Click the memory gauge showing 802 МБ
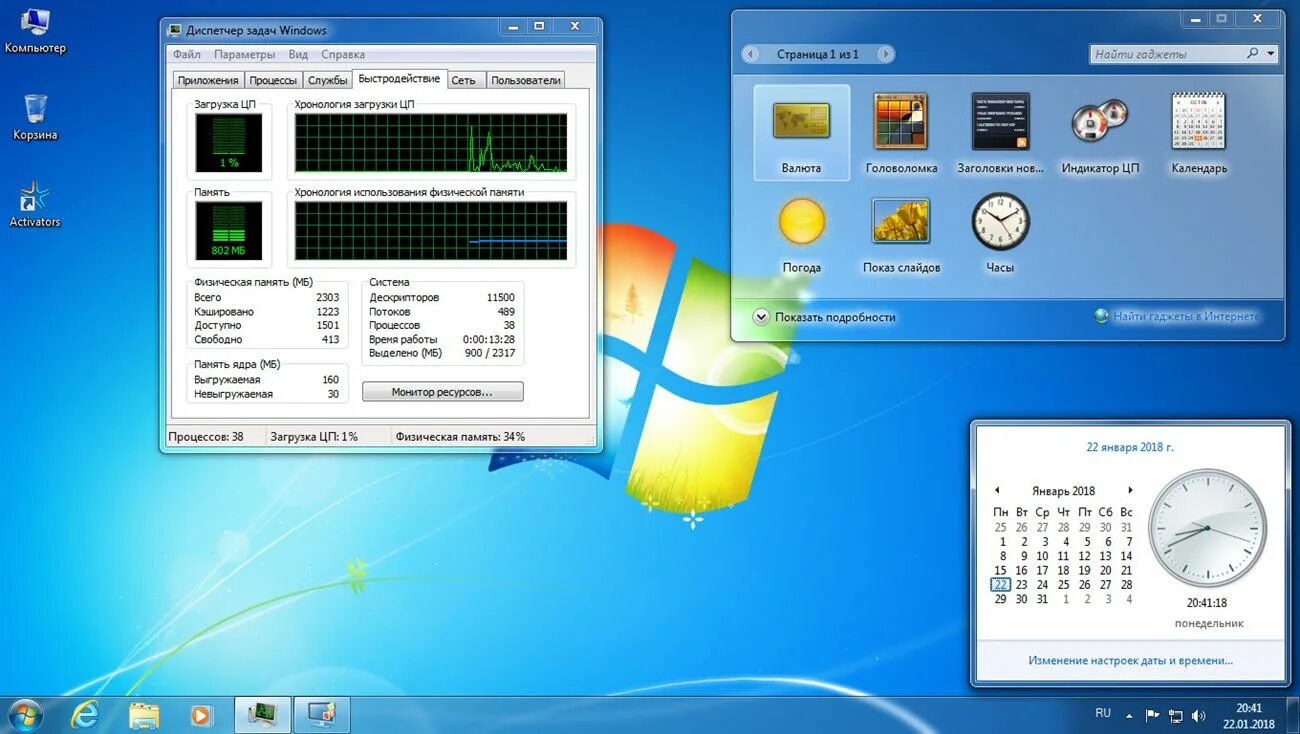Screen dimensions: 1300x734 [229, 231]
